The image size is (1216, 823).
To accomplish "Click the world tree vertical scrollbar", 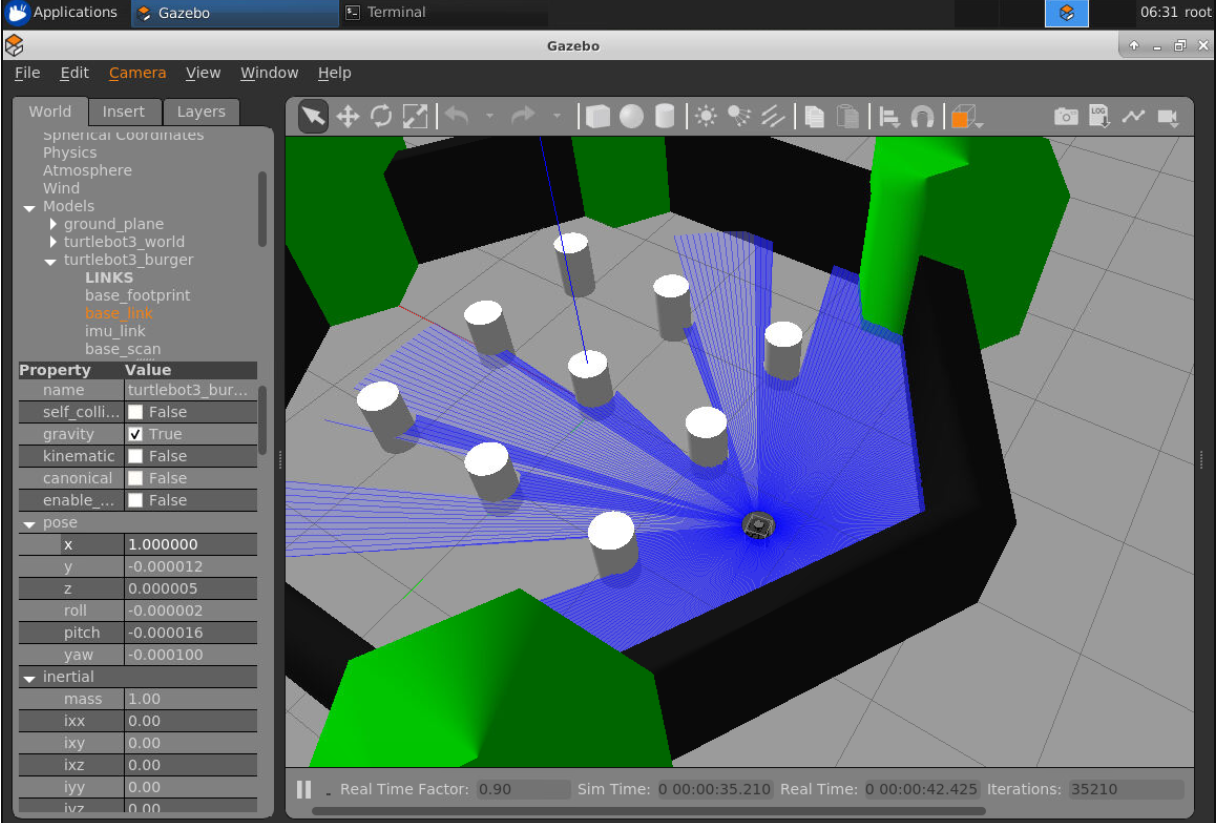I will [x=263, y=208].
